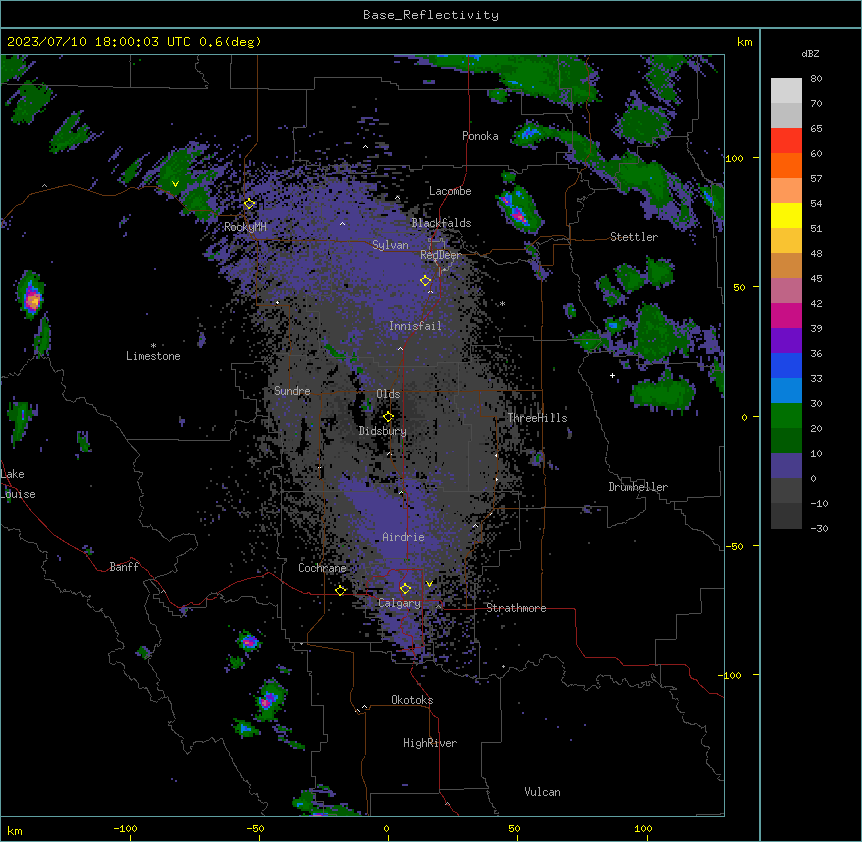862x842 pixels.
Task: Click the storm cell east of Lacombe
Action: coord(519,209)
